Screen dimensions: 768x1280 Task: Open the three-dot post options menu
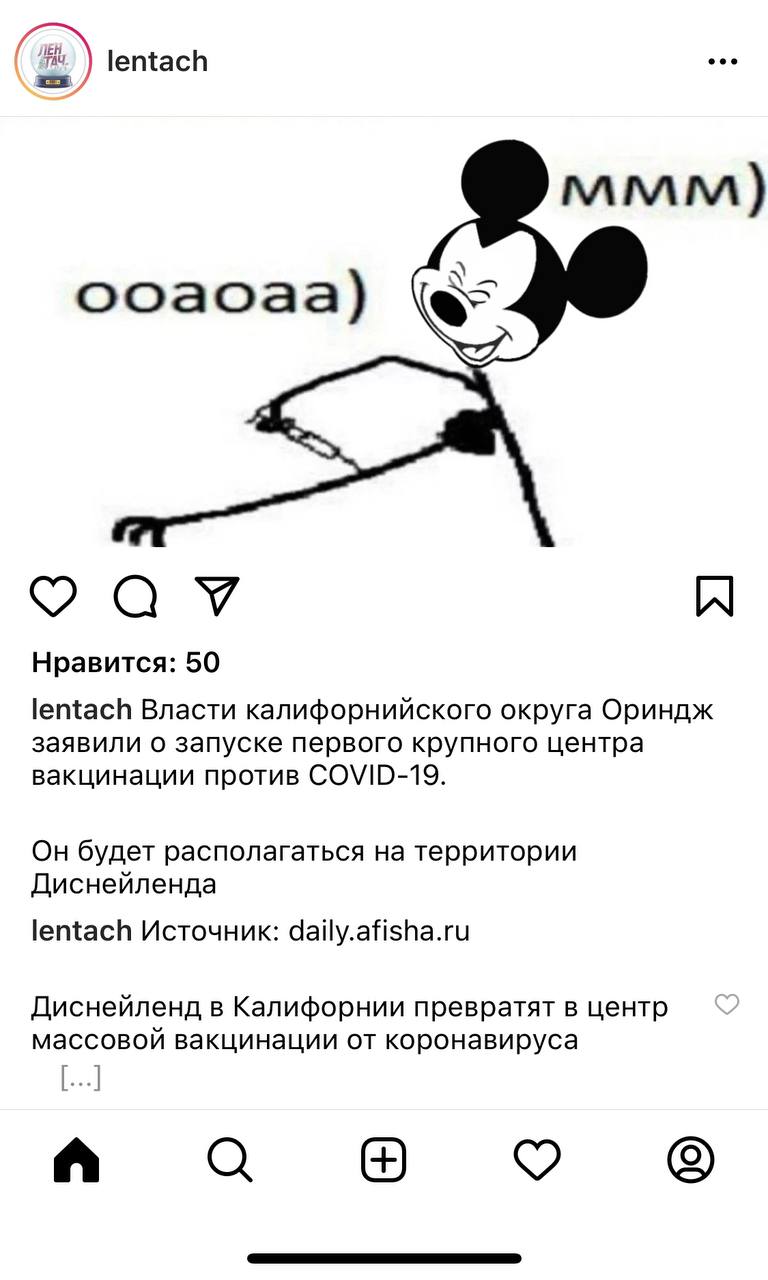(x=722, y=62)
